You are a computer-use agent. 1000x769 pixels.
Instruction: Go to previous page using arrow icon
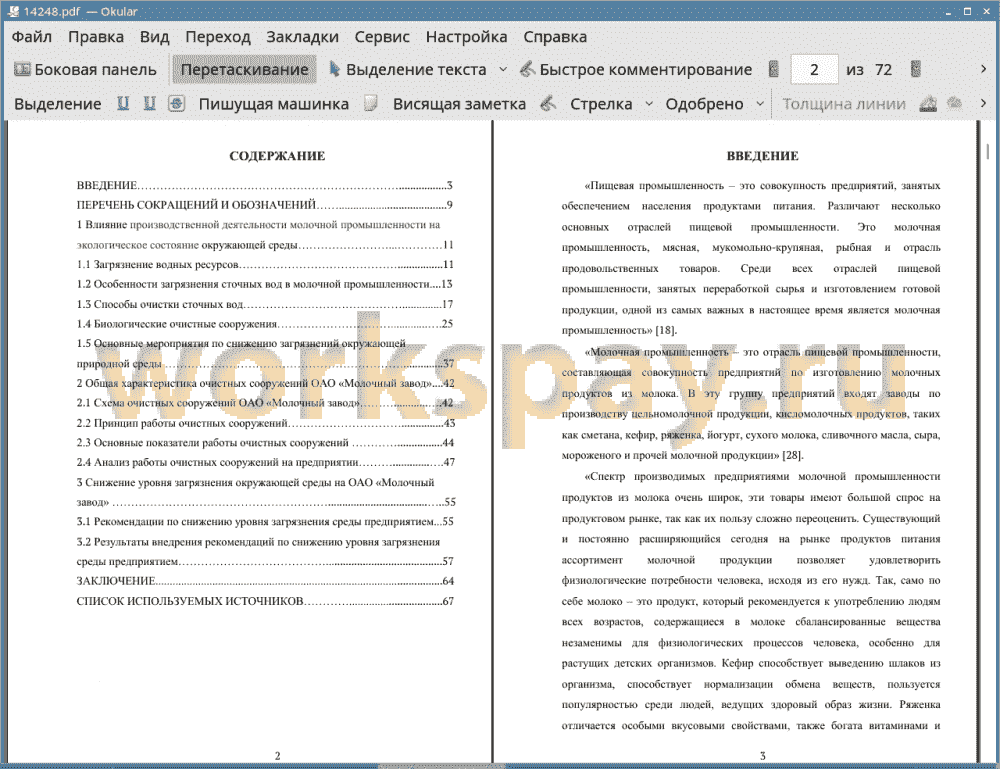click(x=774, y=69)
